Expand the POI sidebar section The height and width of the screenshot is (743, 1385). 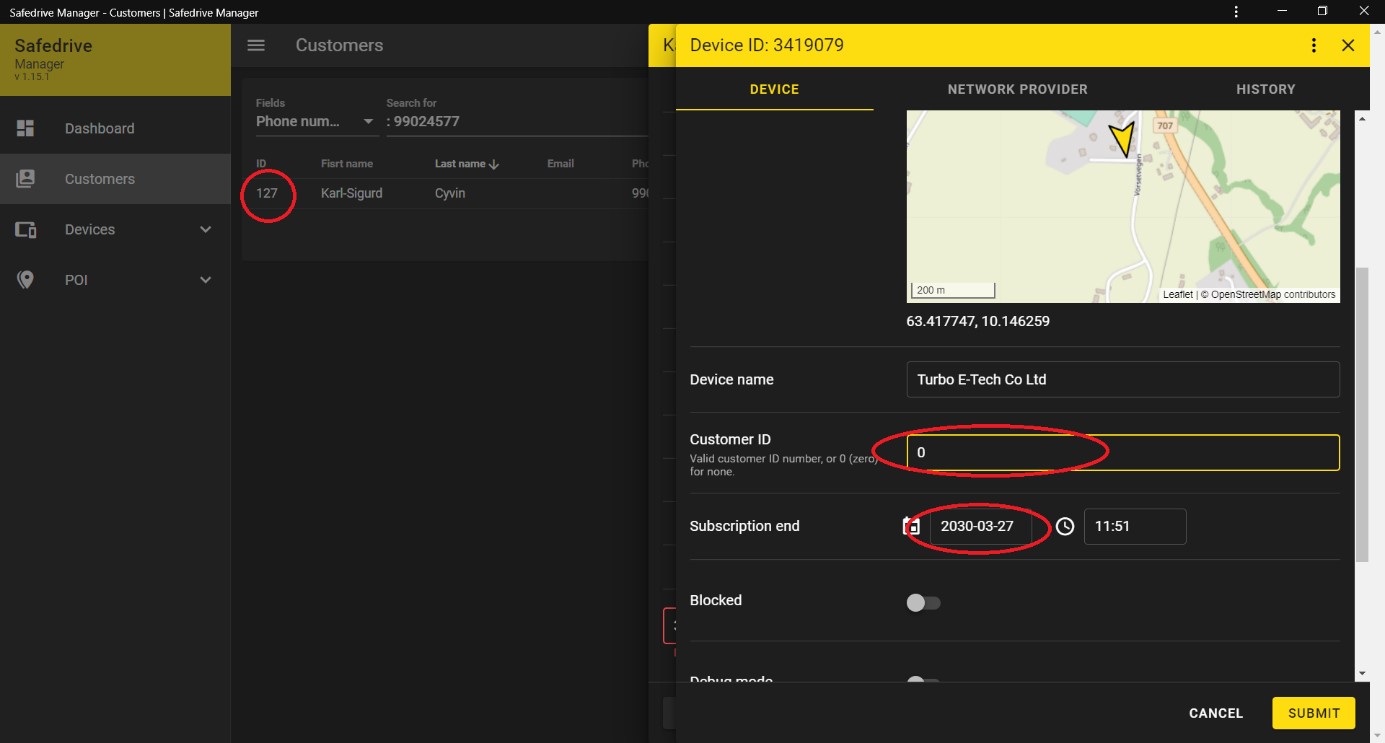point(205,280)
